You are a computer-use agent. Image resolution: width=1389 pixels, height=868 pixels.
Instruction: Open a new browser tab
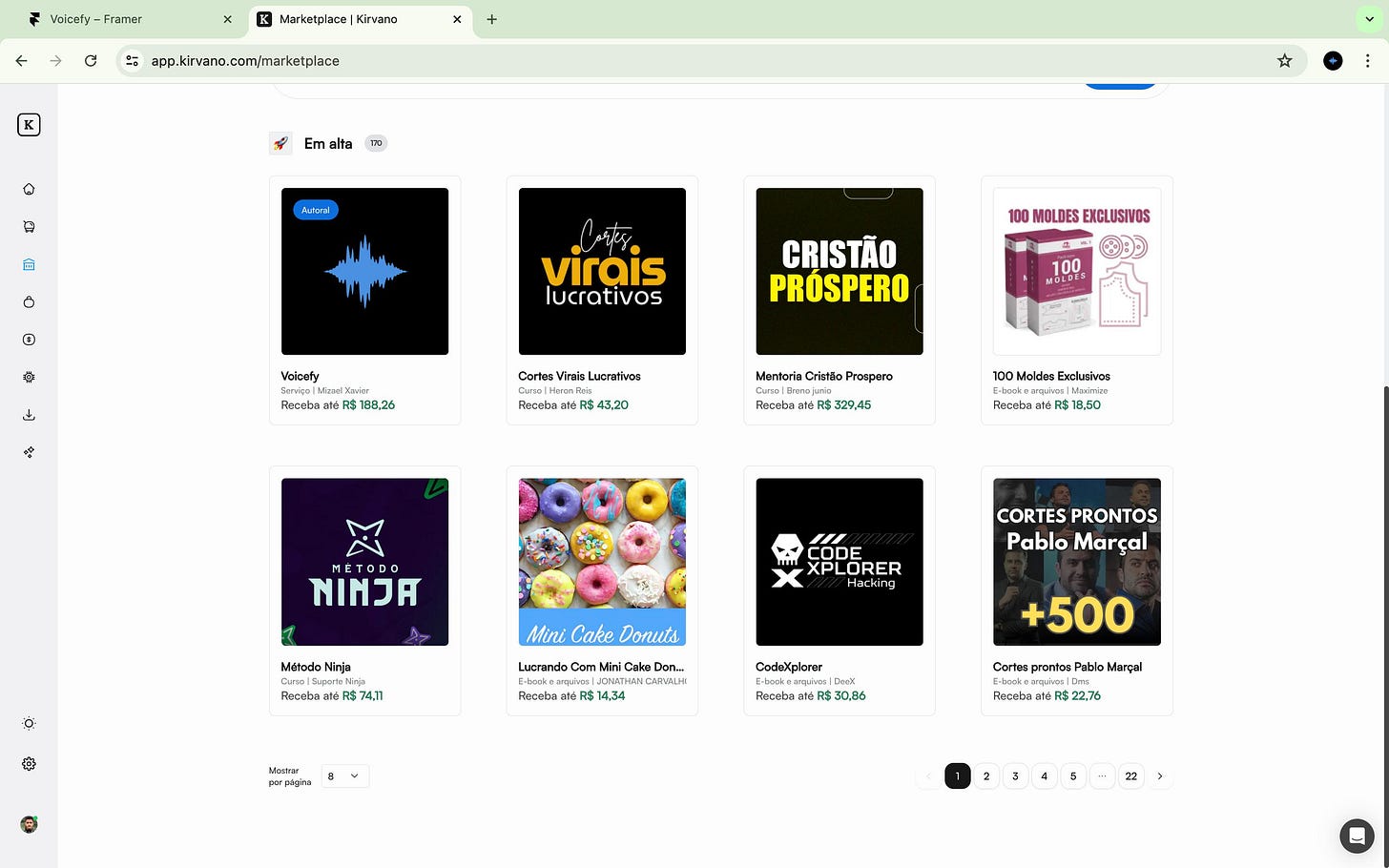pos(491,19)
